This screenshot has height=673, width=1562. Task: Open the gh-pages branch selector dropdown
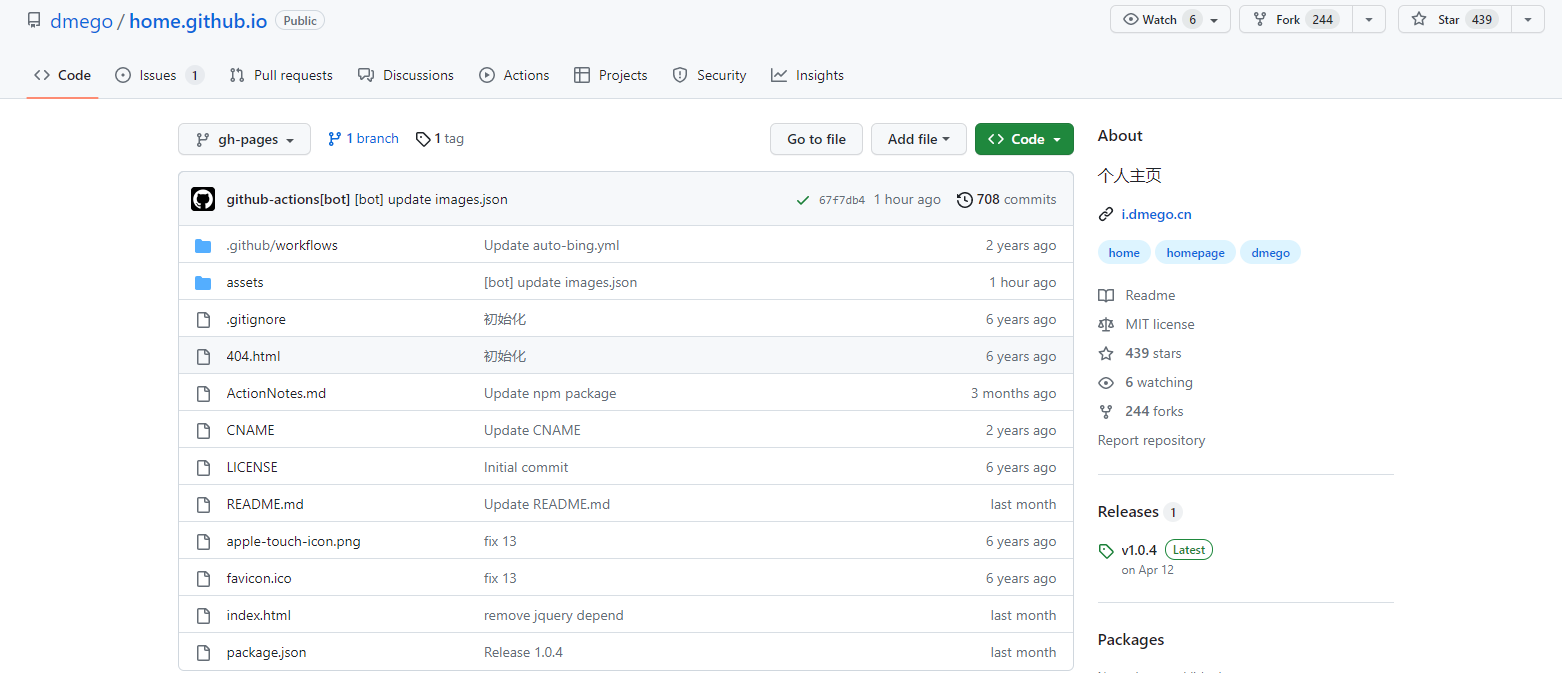(244, 139)
